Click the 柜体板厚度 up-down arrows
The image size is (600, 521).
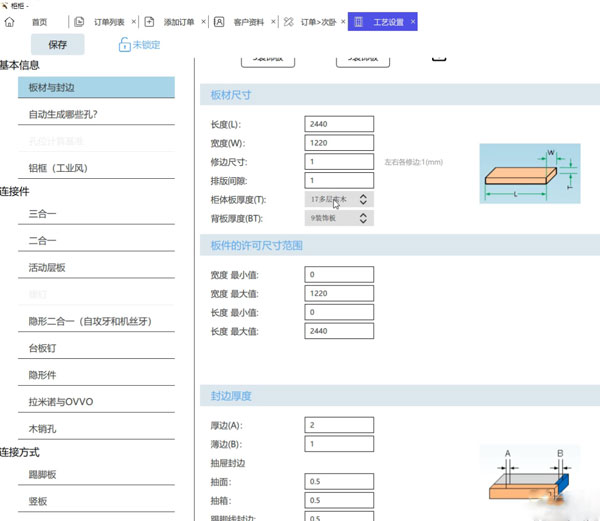pos(363,199)
